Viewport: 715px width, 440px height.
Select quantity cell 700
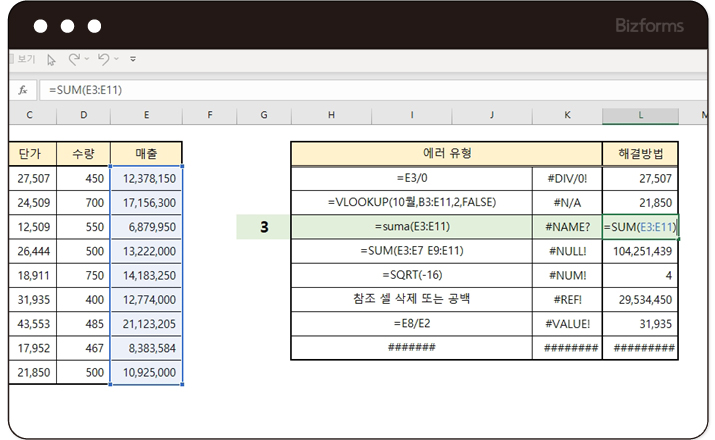click(83, 202)
